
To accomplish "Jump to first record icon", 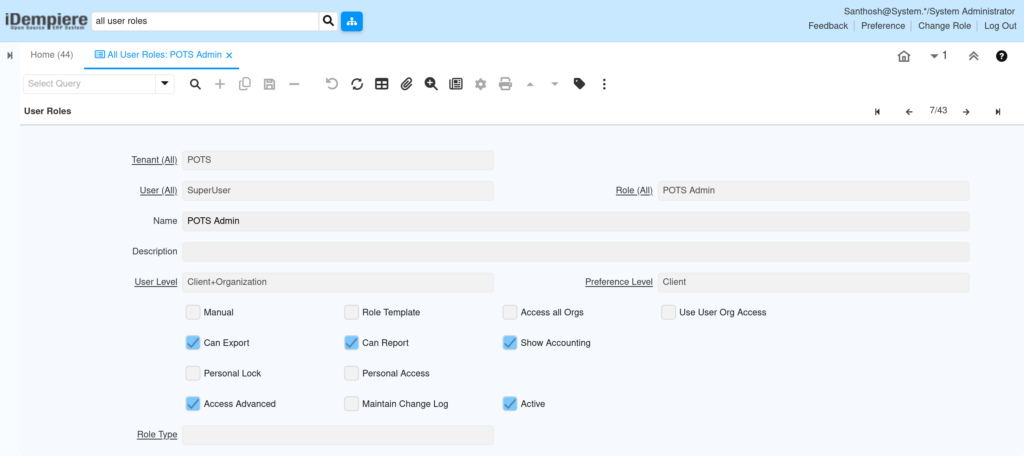I will [877, 112].
